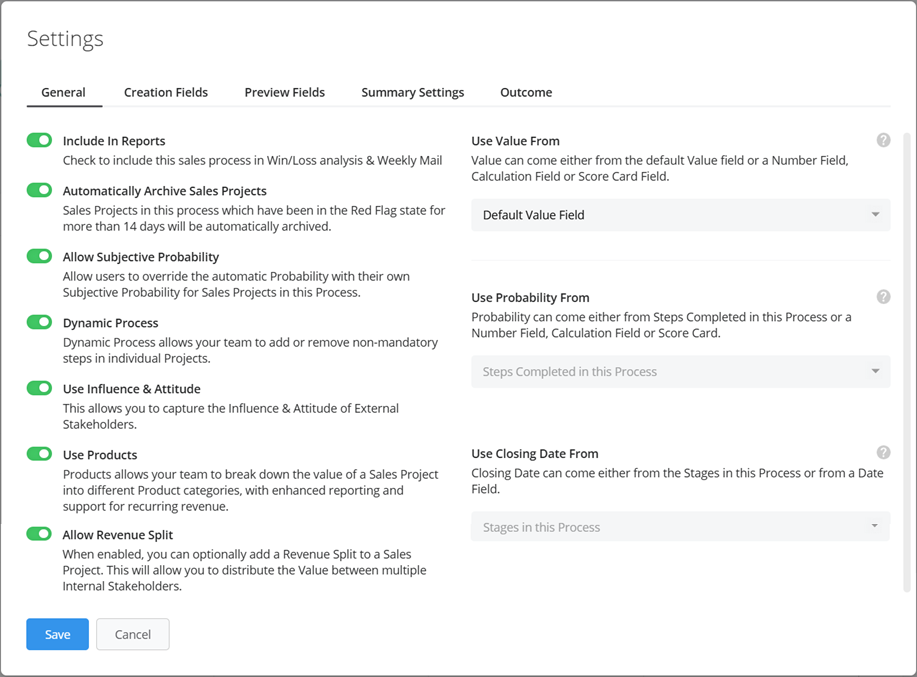The width and height of the screenshot is (917, 677).
Task: Click help icon beside Use Closing Date From
Action: [x=883, y=453]
